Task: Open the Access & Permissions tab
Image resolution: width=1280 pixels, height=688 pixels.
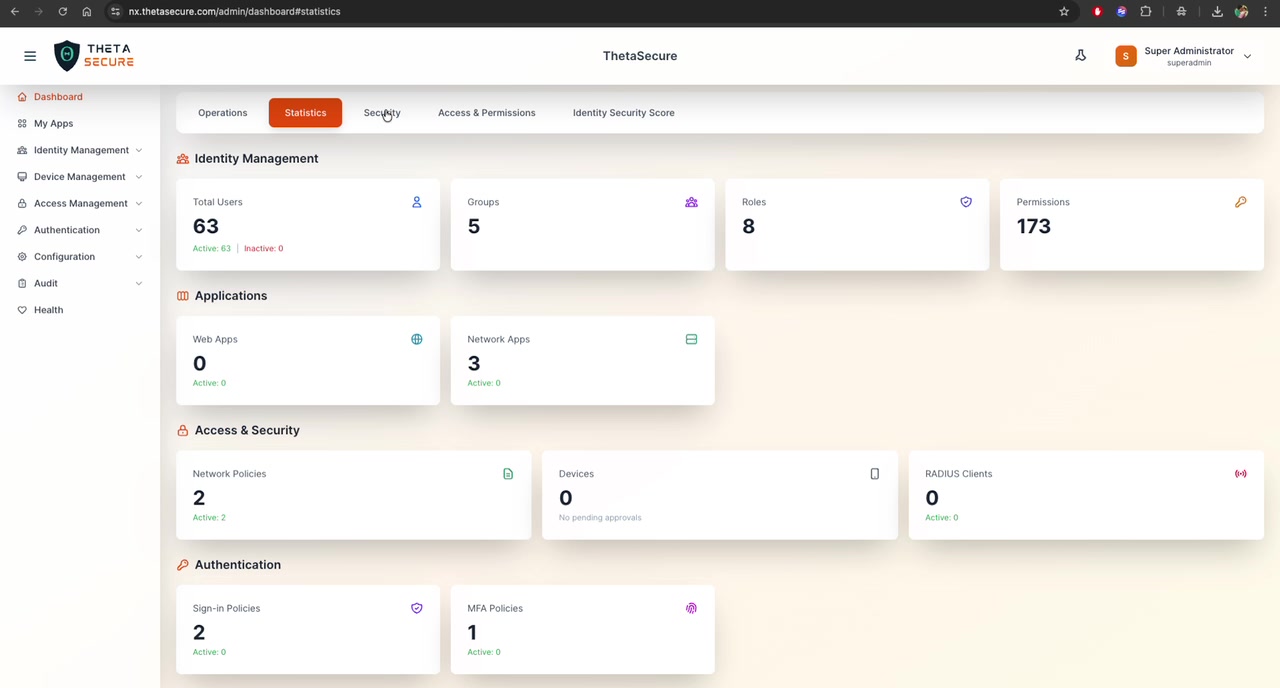Action: coord(486,113)
